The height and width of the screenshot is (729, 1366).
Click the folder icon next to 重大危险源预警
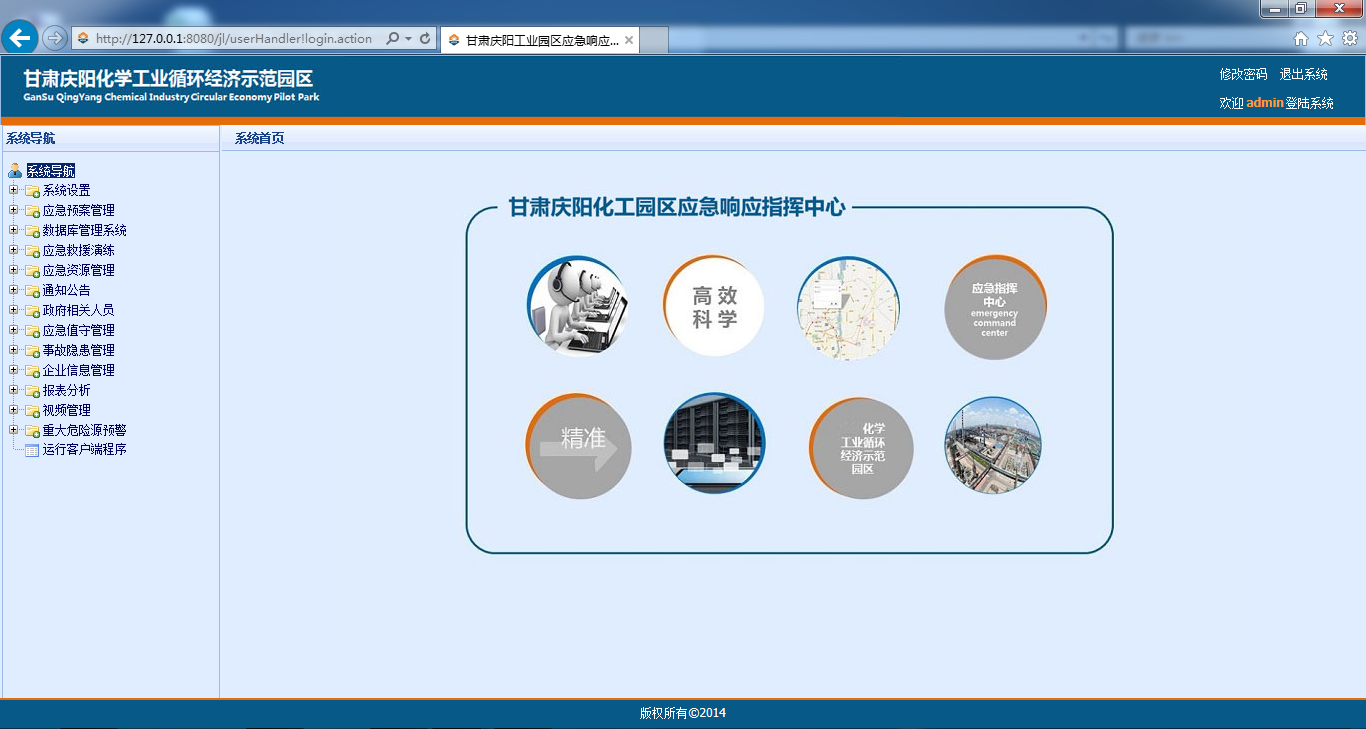pyautogui.click(x=32, y=431)
